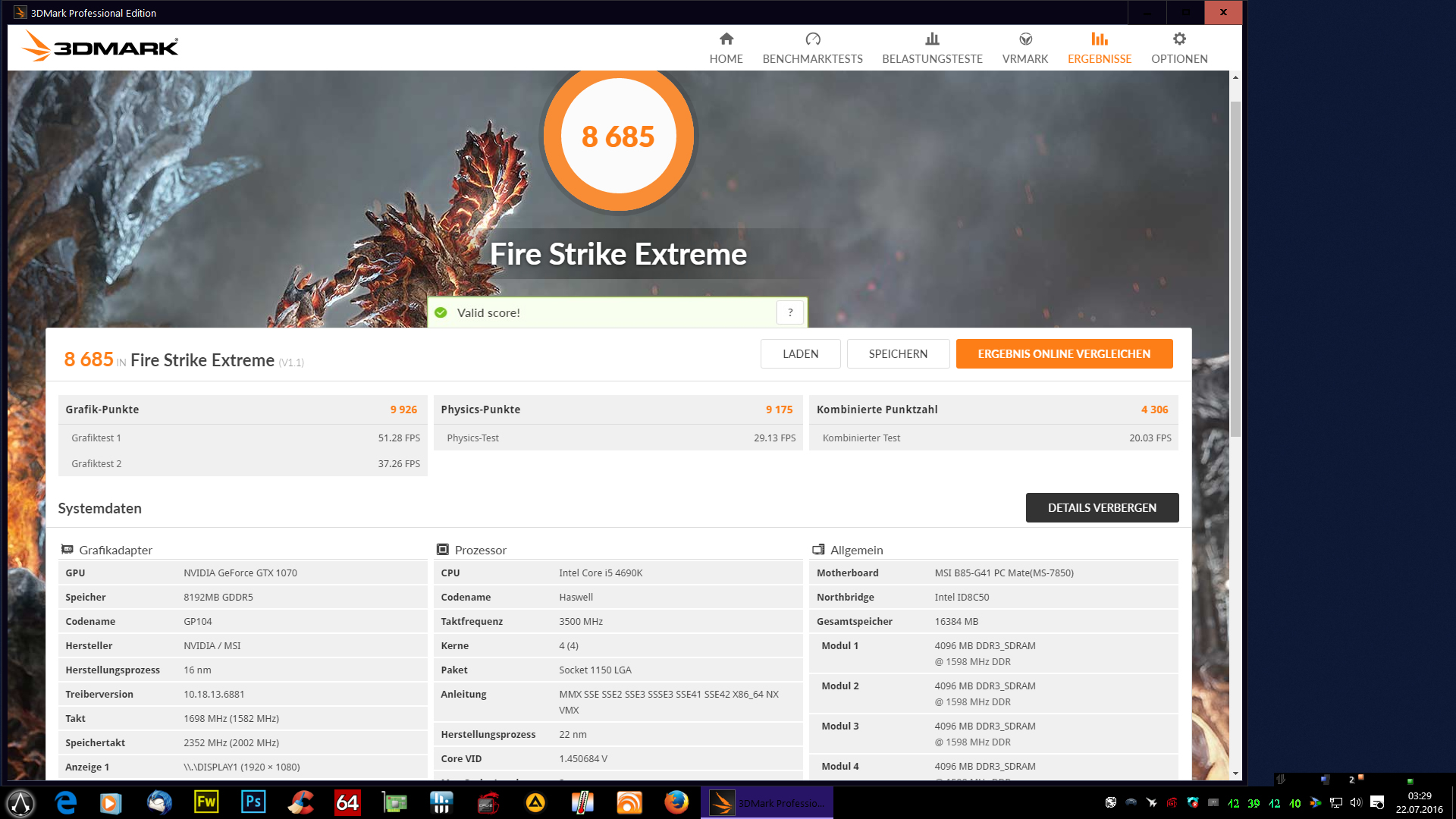Open the VRMark section icon
Image resolution: width=1456 pixels, height=819 pixels.
(x=1025, y=39)
